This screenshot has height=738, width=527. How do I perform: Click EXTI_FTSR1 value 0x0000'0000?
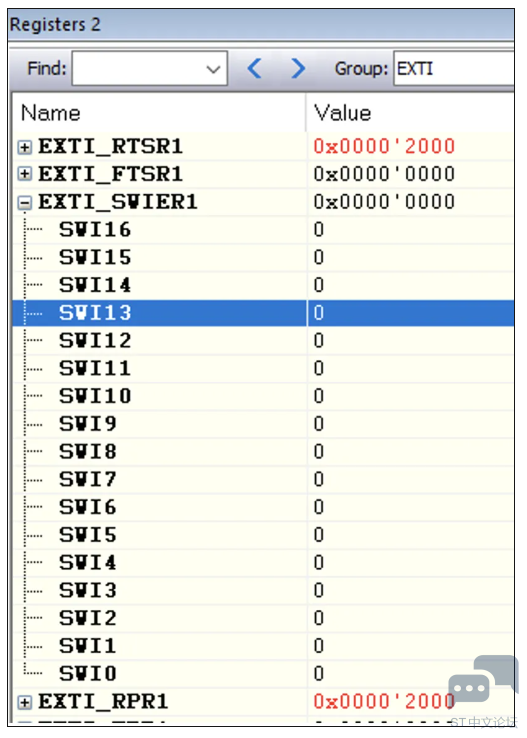384,174
